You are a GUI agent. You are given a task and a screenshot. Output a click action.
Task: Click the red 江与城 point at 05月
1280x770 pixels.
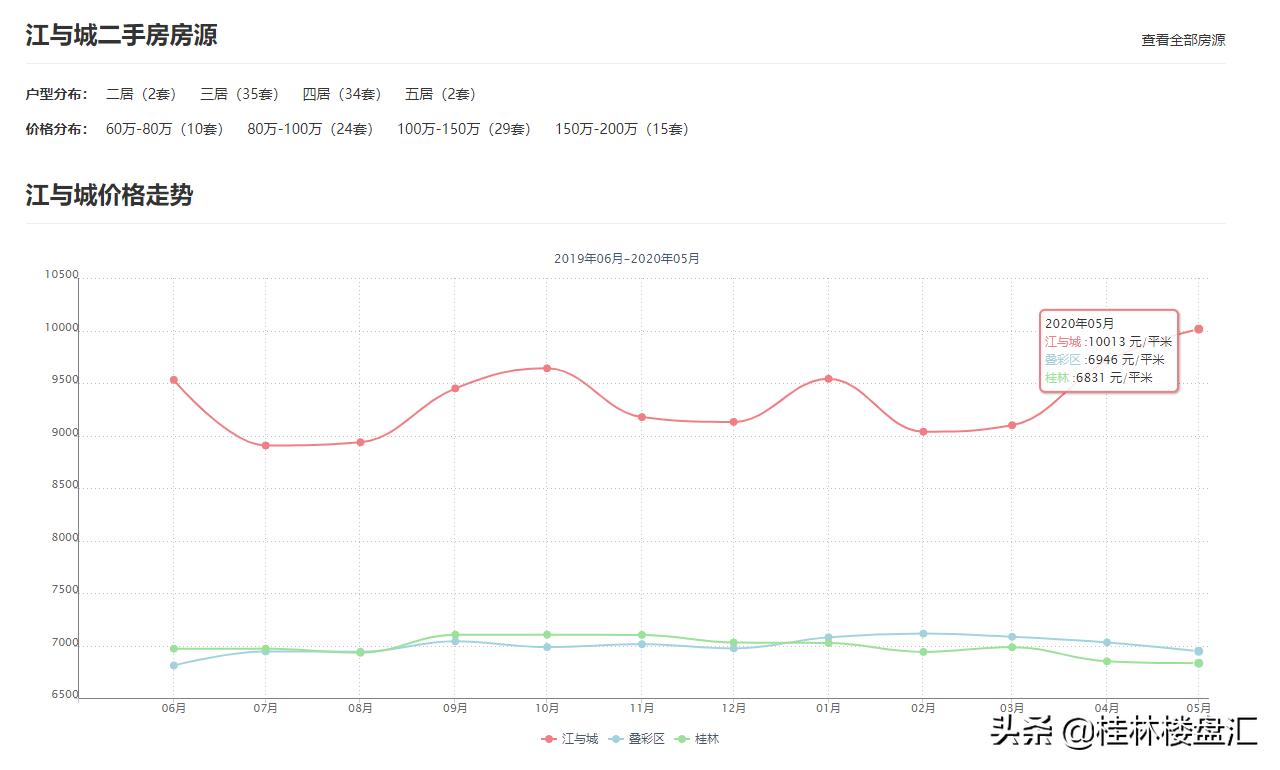pos(1198,329)
